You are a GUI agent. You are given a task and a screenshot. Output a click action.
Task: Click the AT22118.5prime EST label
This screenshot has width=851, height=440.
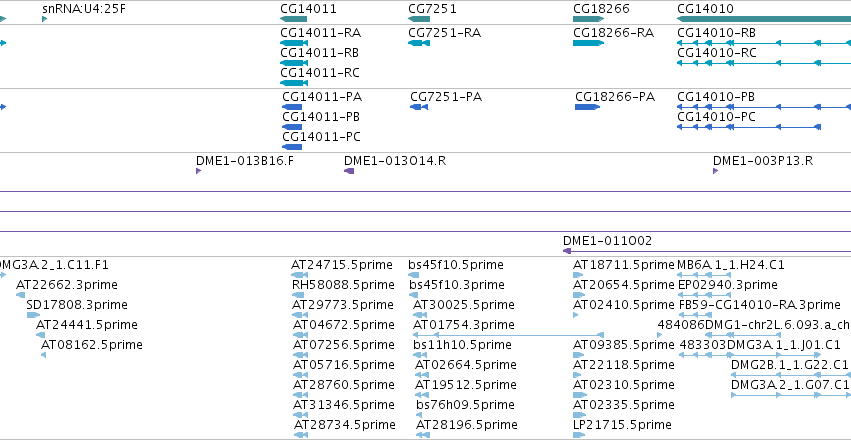(x=624, y=364)
